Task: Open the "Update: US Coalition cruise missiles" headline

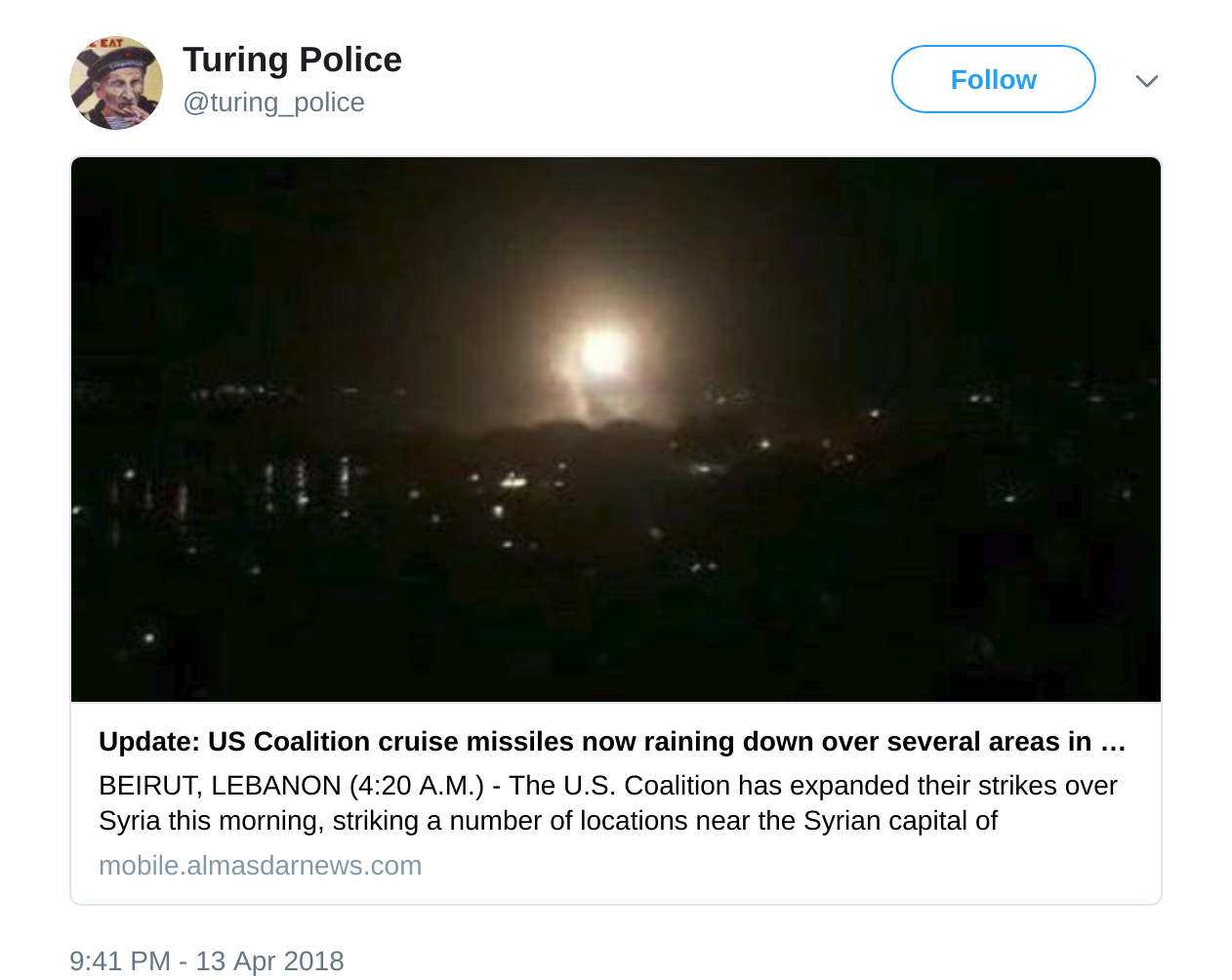Action: (597, 742)
